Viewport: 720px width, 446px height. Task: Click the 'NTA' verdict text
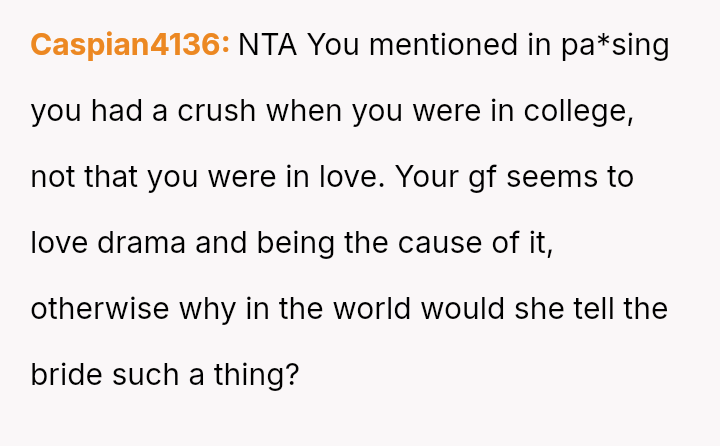click(267, 45)
